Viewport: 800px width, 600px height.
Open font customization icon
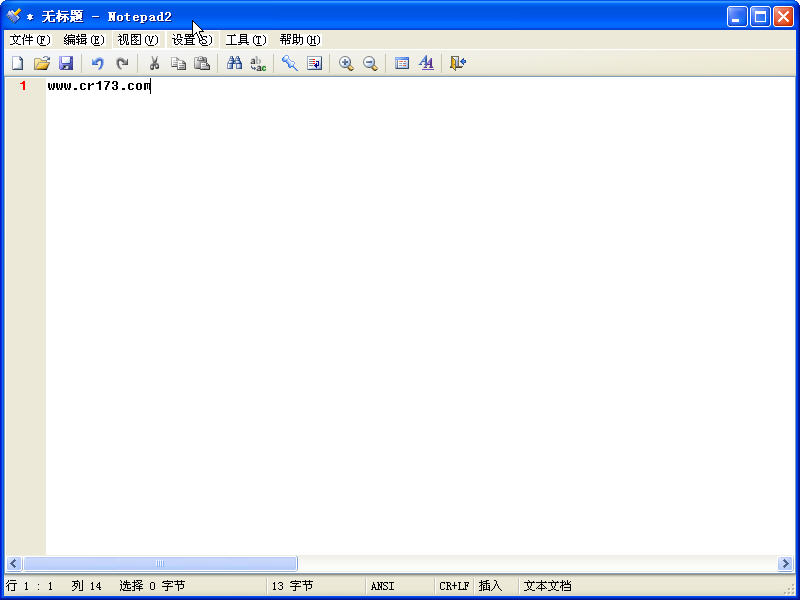pyautogui.click(x=426, y=63)
